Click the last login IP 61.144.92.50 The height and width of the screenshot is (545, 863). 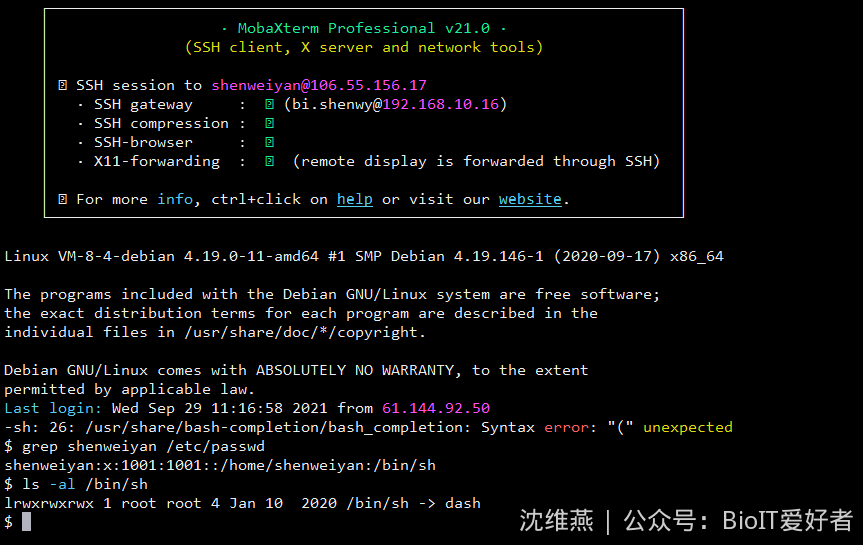(x=436, y=408)
